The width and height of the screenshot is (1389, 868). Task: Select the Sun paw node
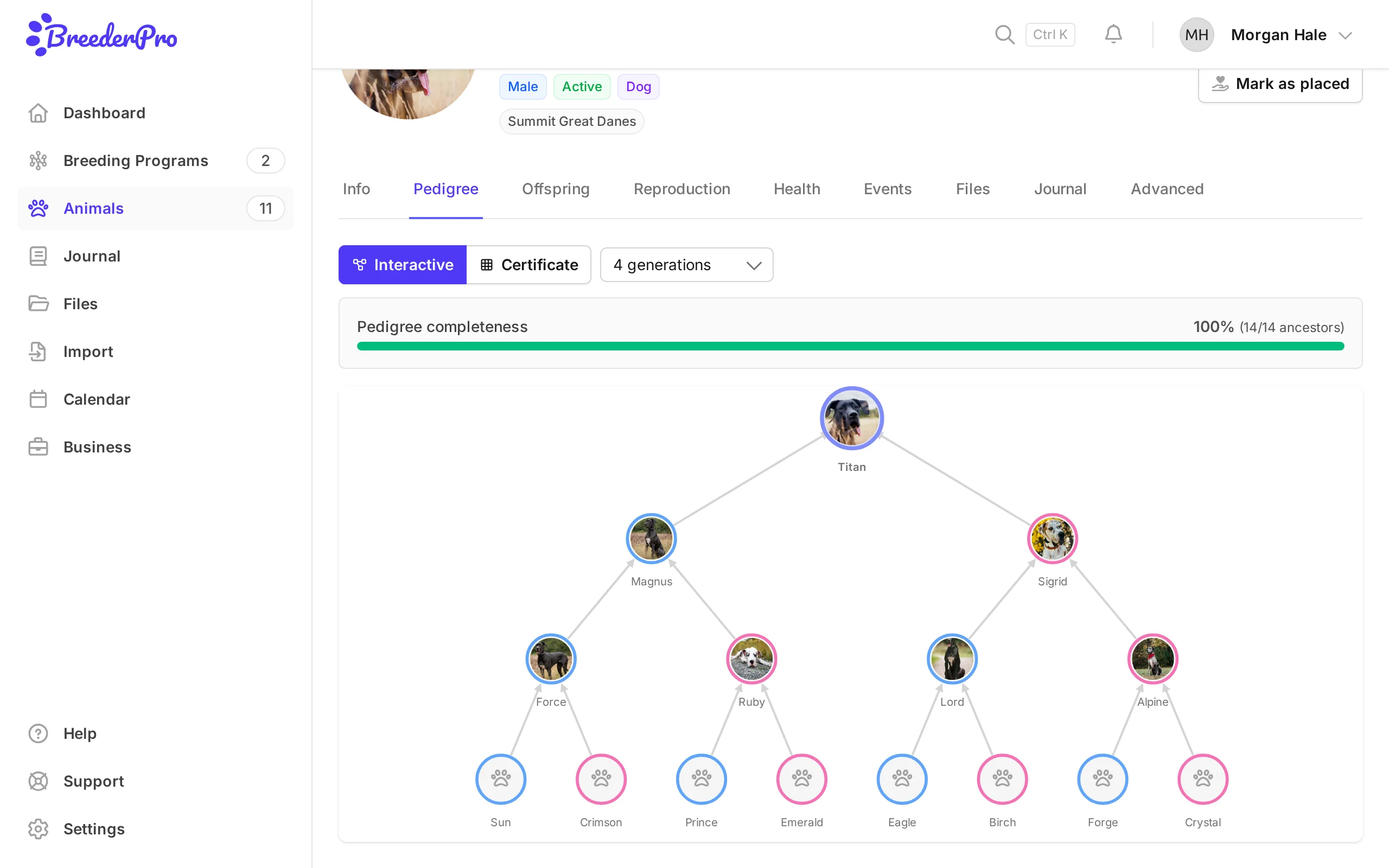point(500,779)
